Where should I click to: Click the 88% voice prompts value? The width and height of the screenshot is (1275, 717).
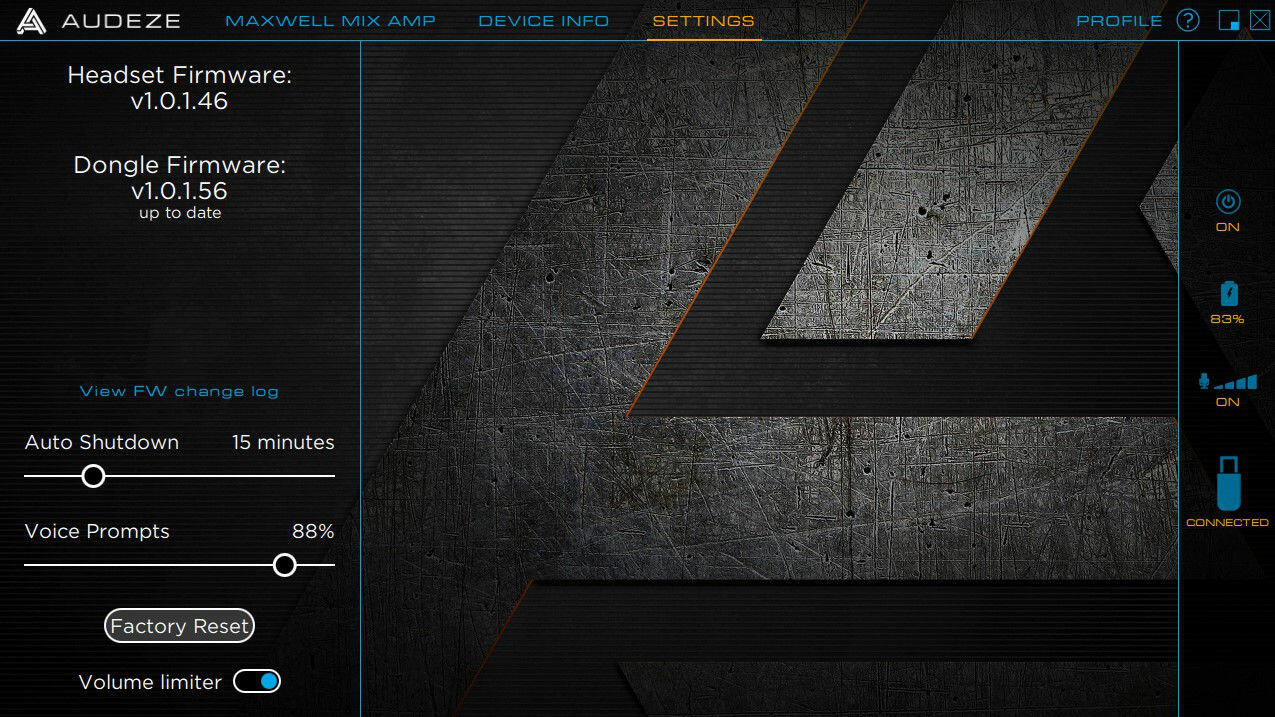(313, 531)
